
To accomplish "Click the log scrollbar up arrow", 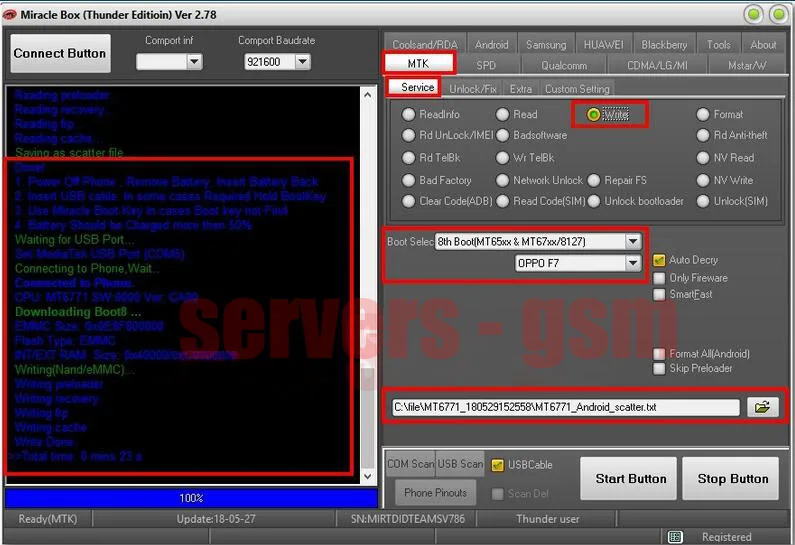I will pyautogui.click(x=368, y=95).
